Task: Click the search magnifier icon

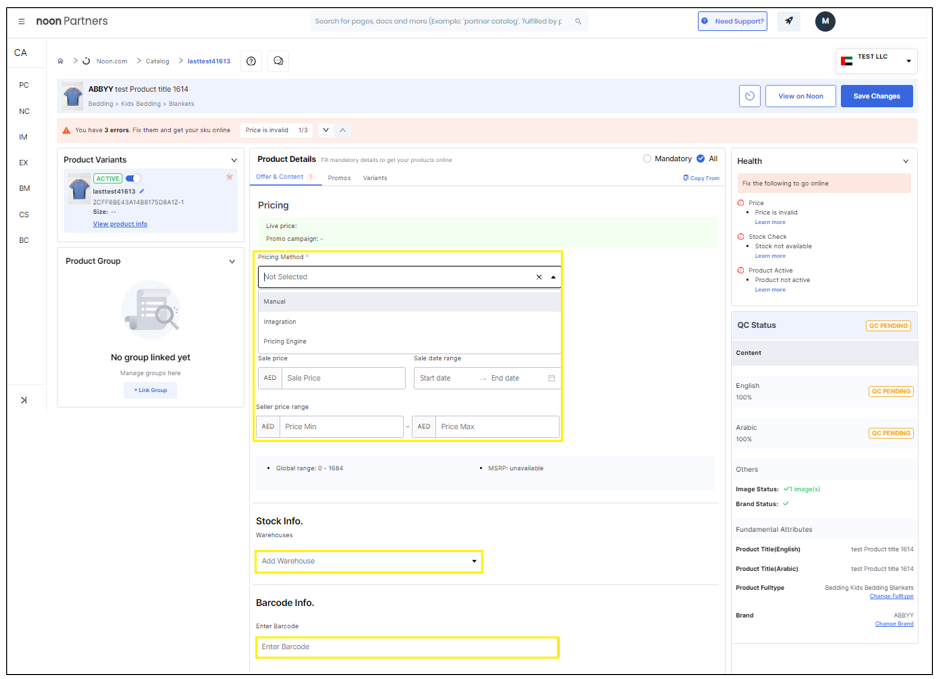Action: (x=578, y=21)
